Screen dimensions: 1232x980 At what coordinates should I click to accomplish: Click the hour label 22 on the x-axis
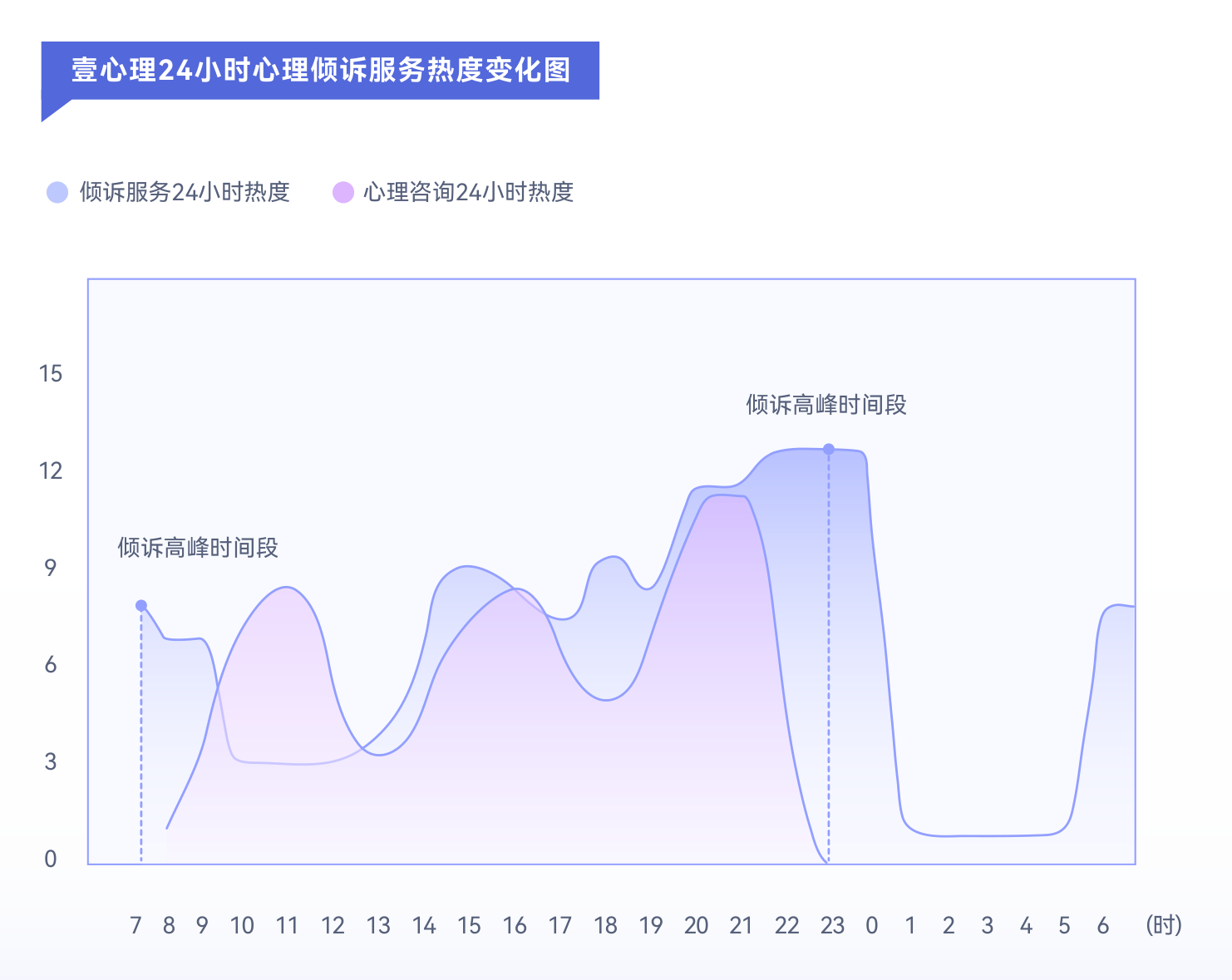[x=787, y=925]
